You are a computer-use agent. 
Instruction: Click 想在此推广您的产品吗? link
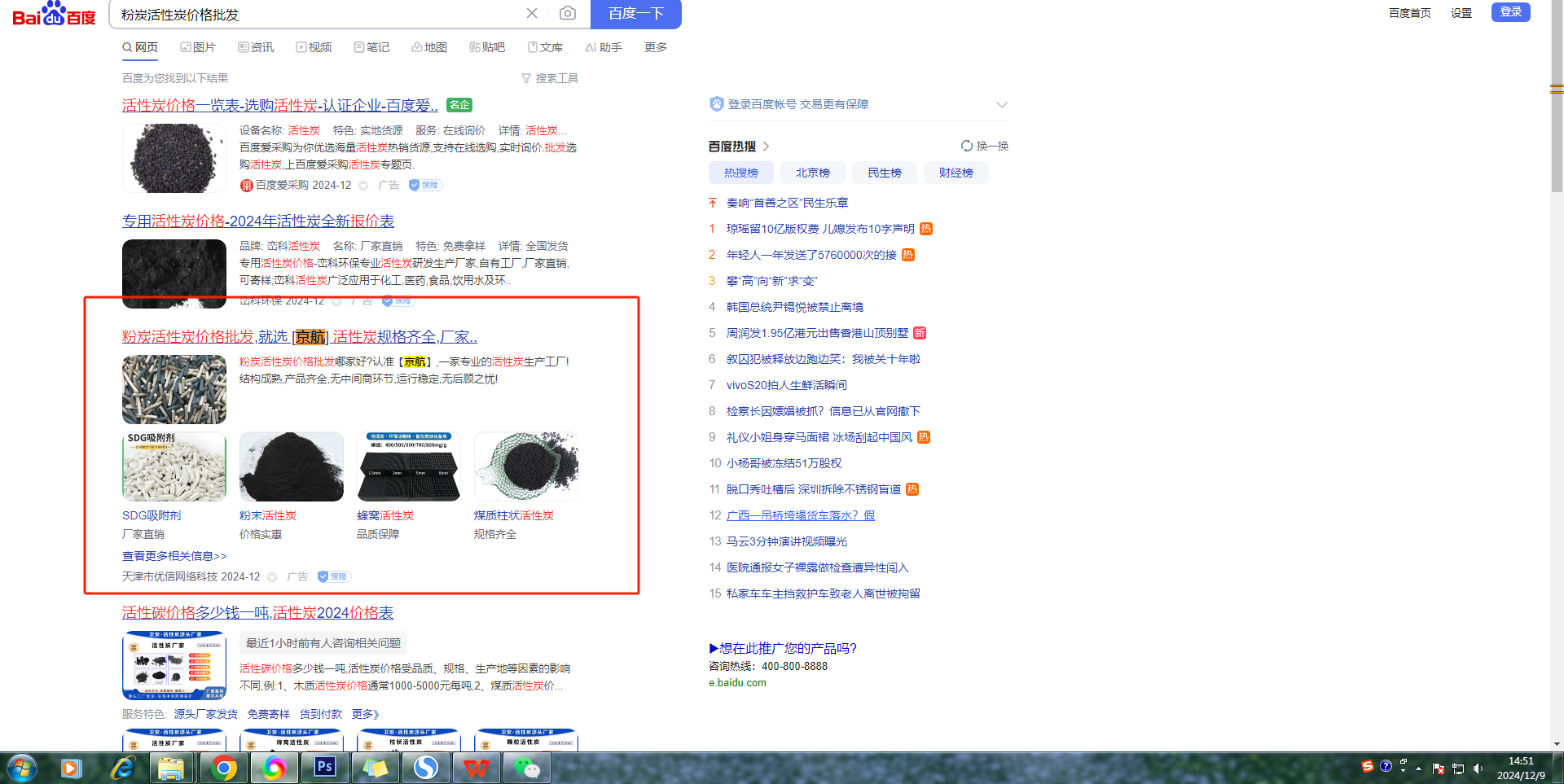click(783, 648)
